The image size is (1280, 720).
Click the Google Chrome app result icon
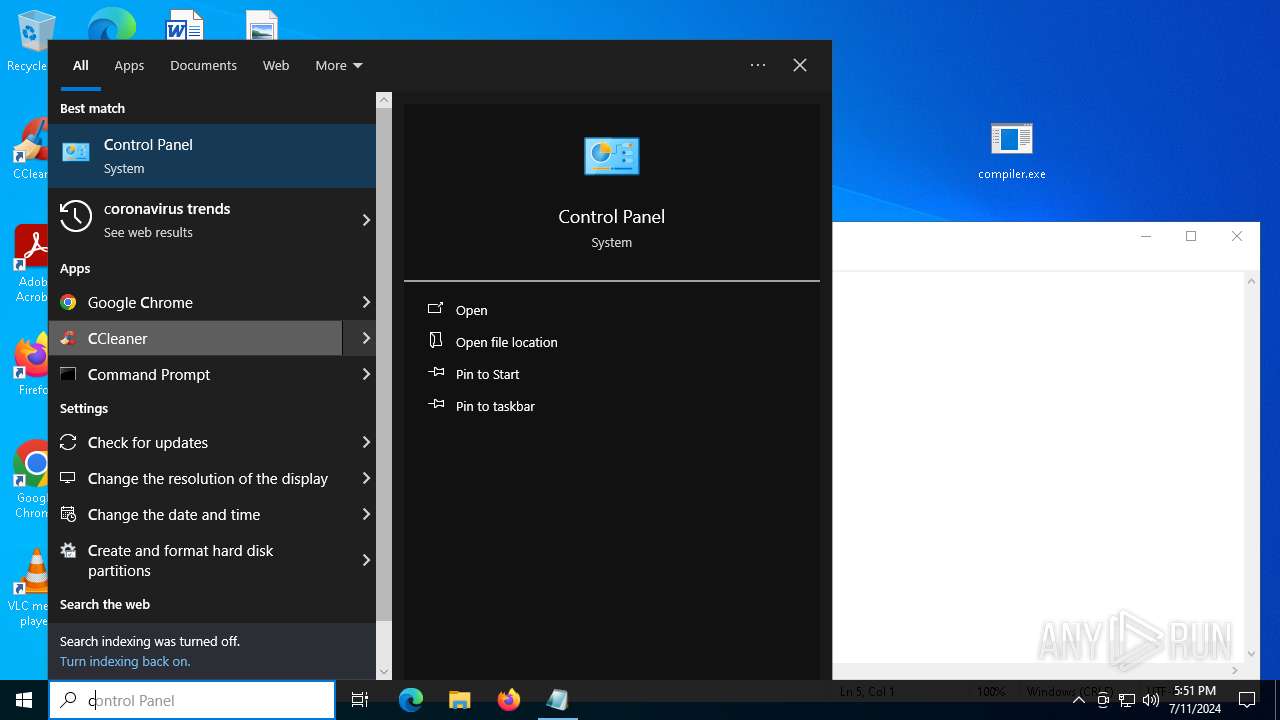pyautogui.click(x=68, y=302)
